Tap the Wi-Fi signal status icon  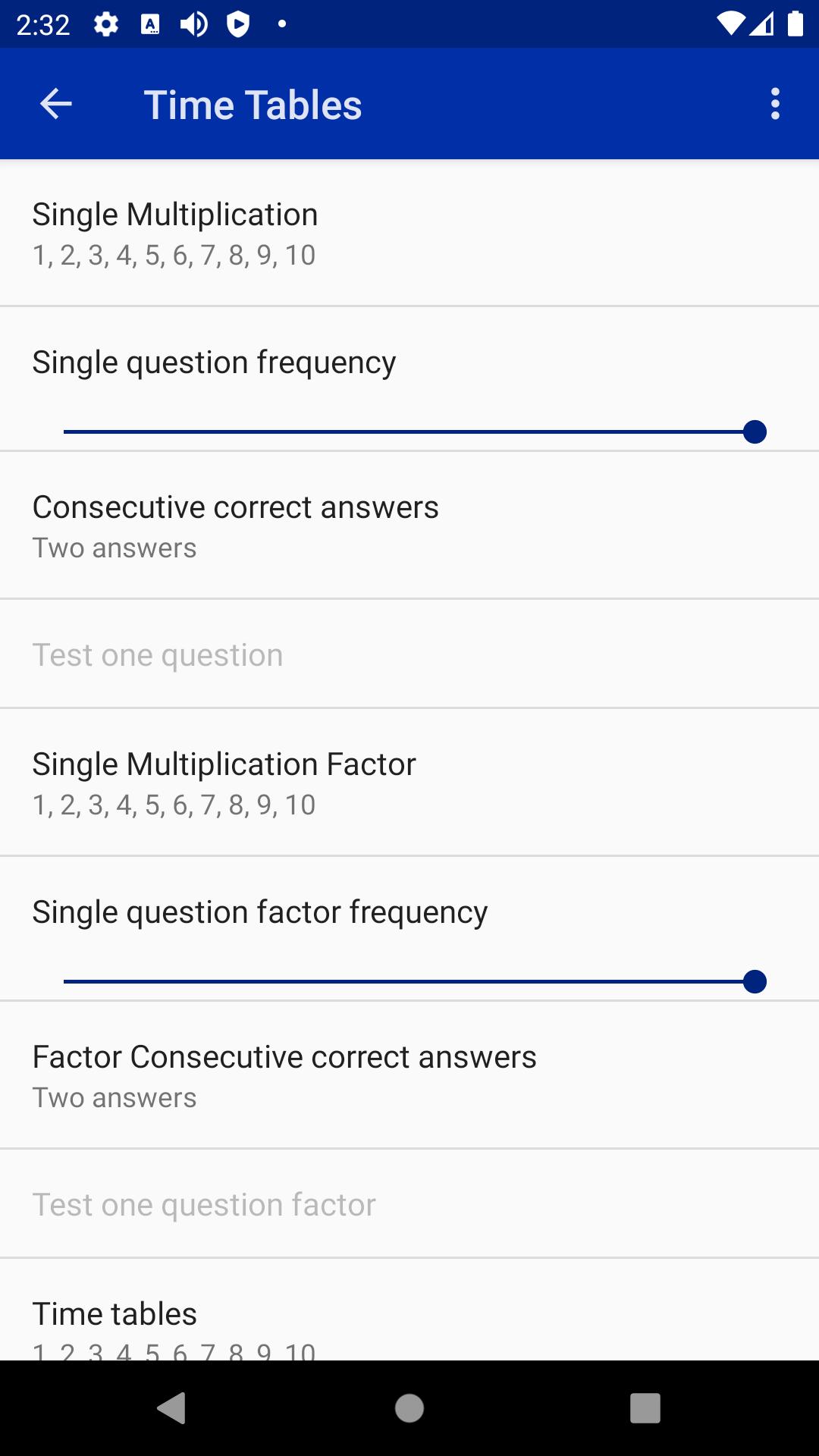tap(731, 24)
